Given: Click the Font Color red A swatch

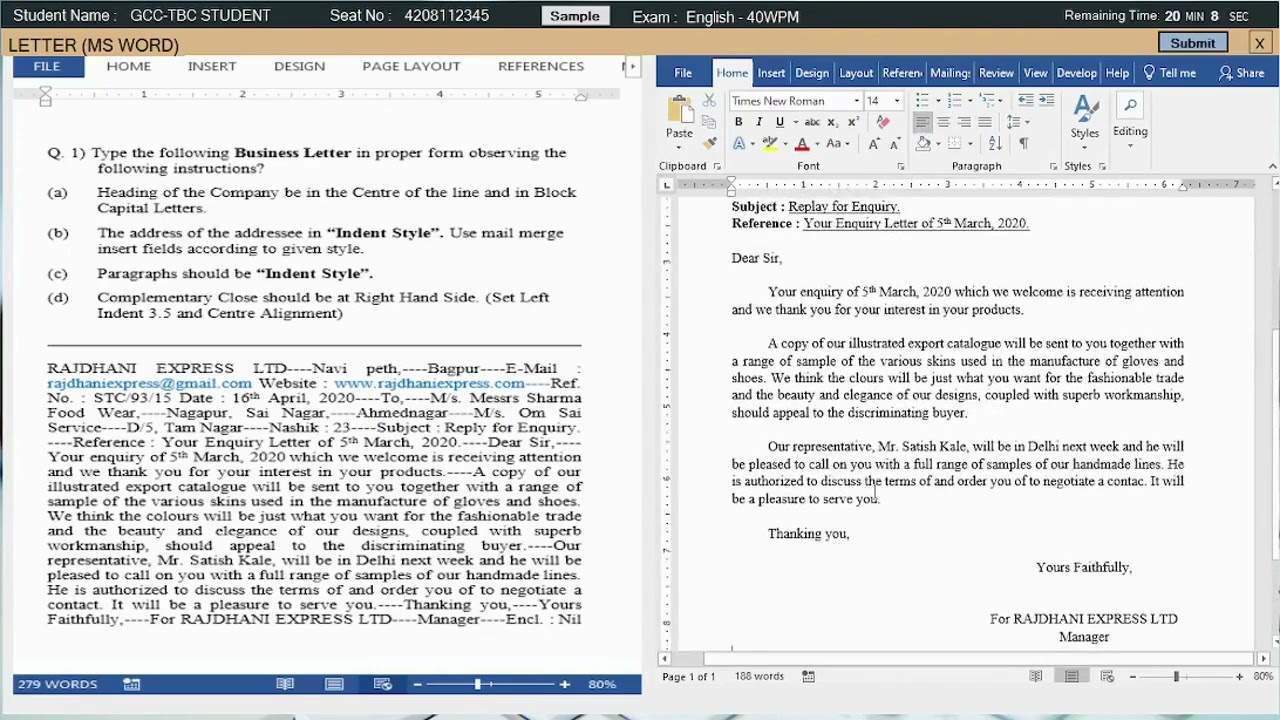Looking at the screenshot, I should pos(801,144).
